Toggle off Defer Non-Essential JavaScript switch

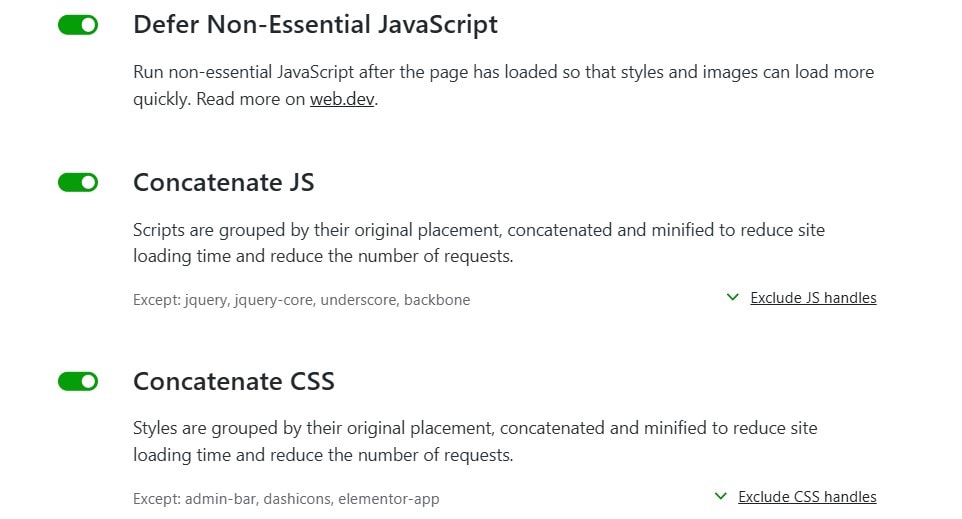78,25
